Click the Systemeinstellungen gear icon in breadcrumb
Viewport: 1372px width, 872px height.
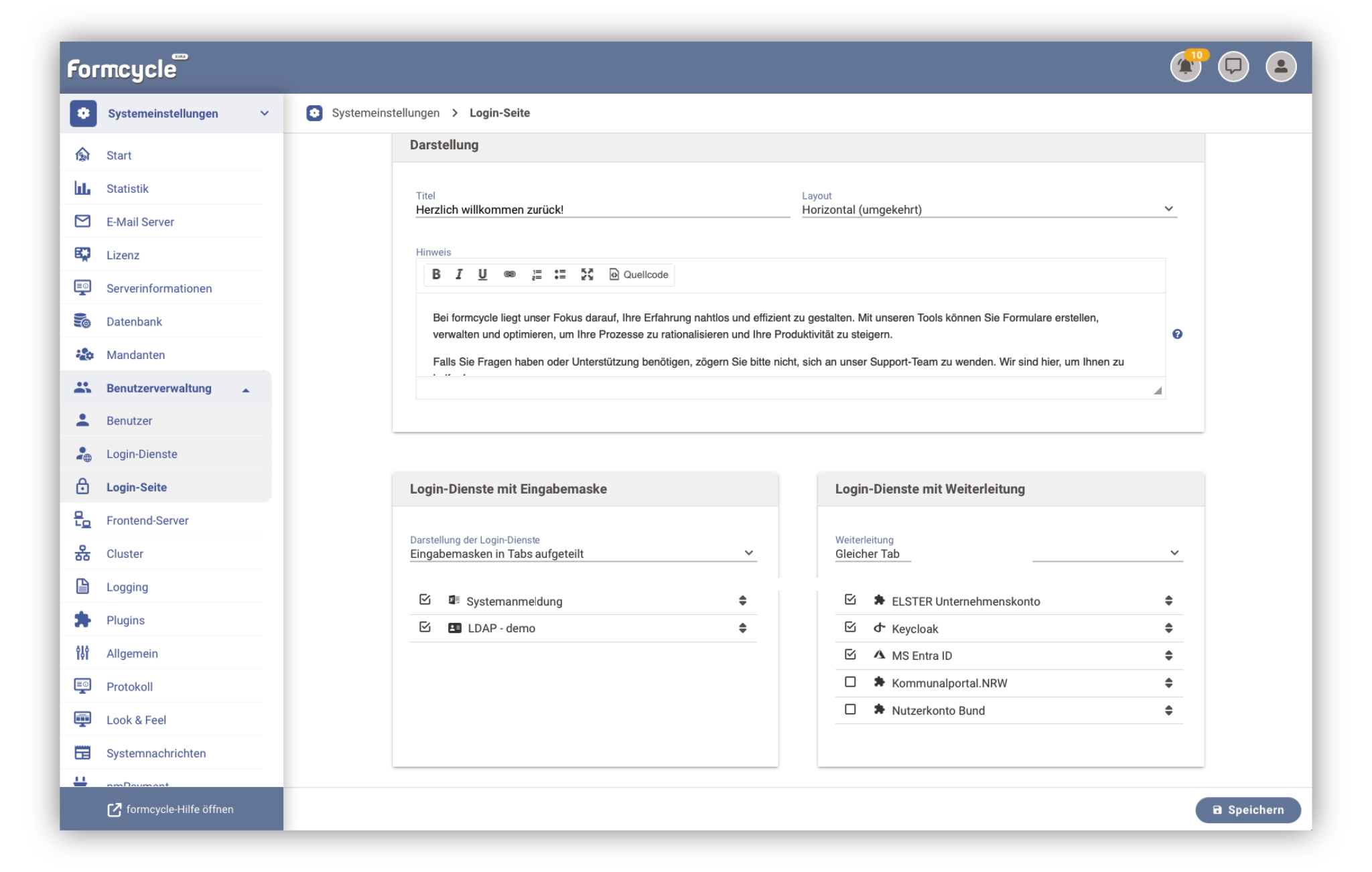[314, 113]
